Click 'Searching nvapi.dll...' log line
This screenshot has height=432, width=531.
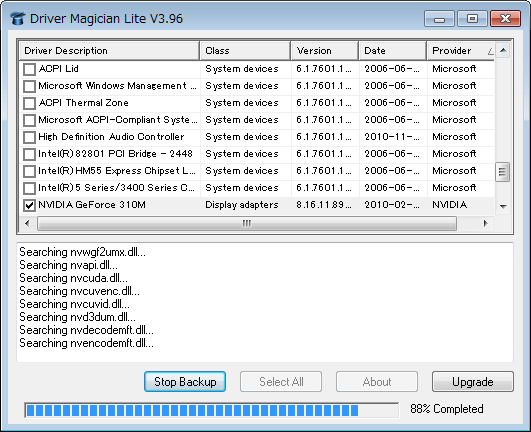[68, 265]
